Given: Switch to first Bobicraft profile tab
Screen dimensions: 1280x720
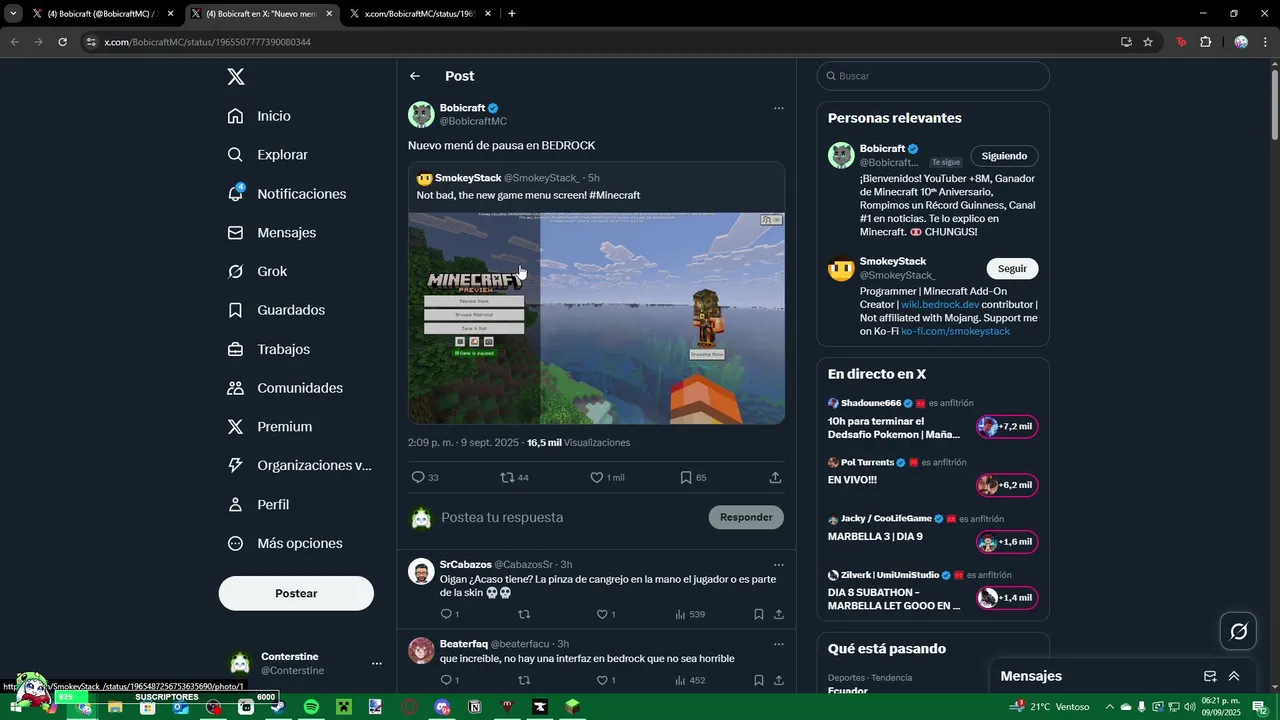Looking at the screenshot, I should click(102, 14).
